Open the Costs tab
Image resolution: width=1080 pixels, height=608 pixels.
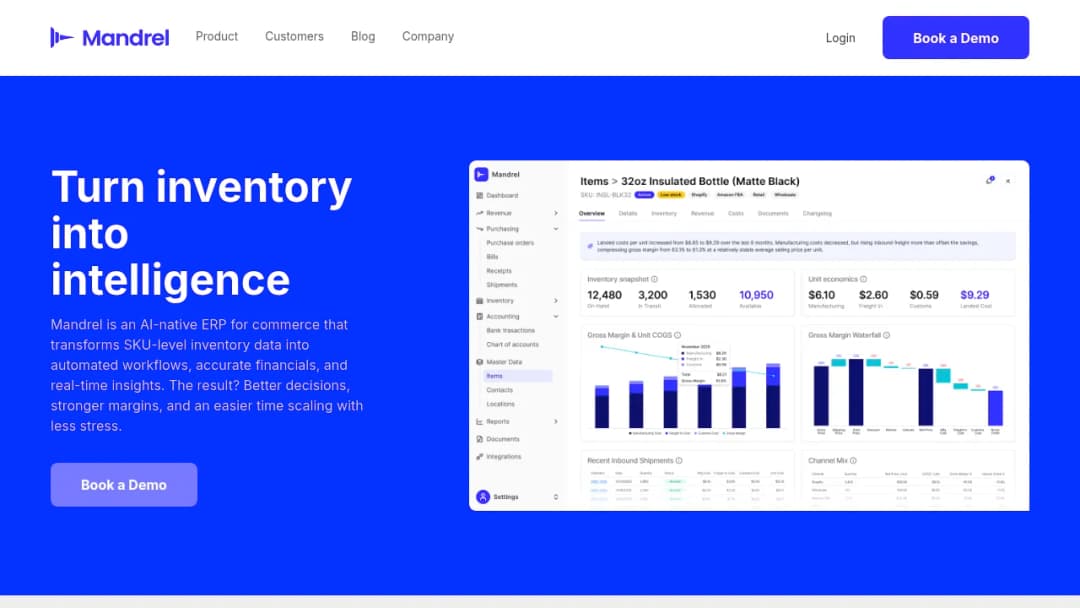click(x=736, y=213)
